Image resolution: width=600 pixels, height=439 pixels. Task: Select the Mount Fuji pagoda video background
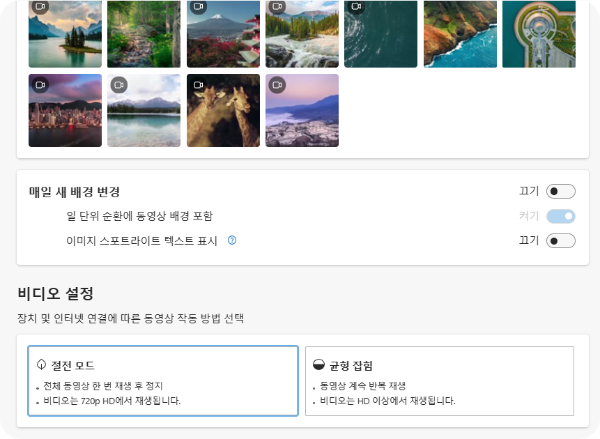pos(223,34)
